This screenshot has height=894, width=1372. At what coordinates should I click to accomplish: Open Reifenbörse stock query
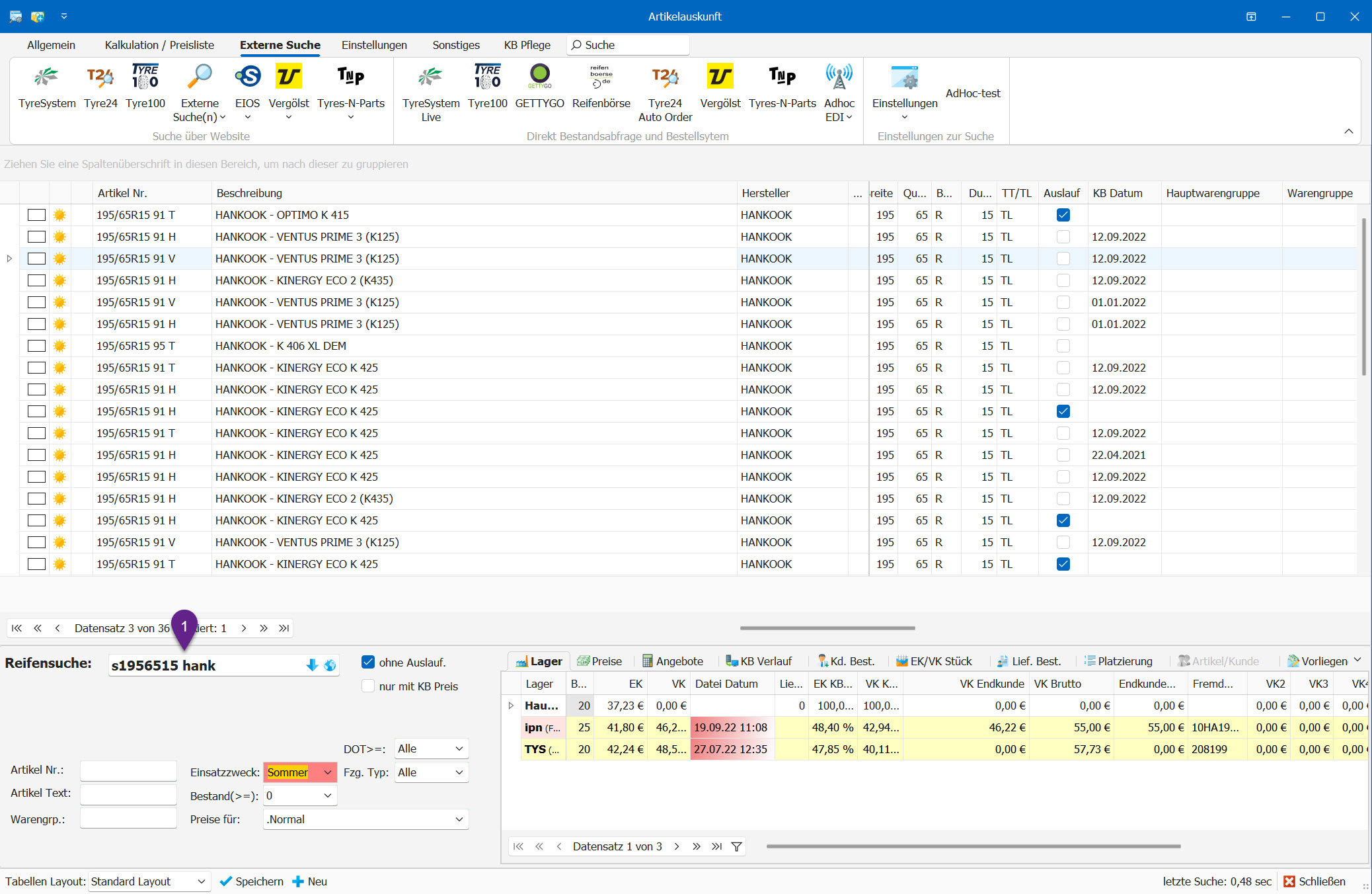coord(601,87)
